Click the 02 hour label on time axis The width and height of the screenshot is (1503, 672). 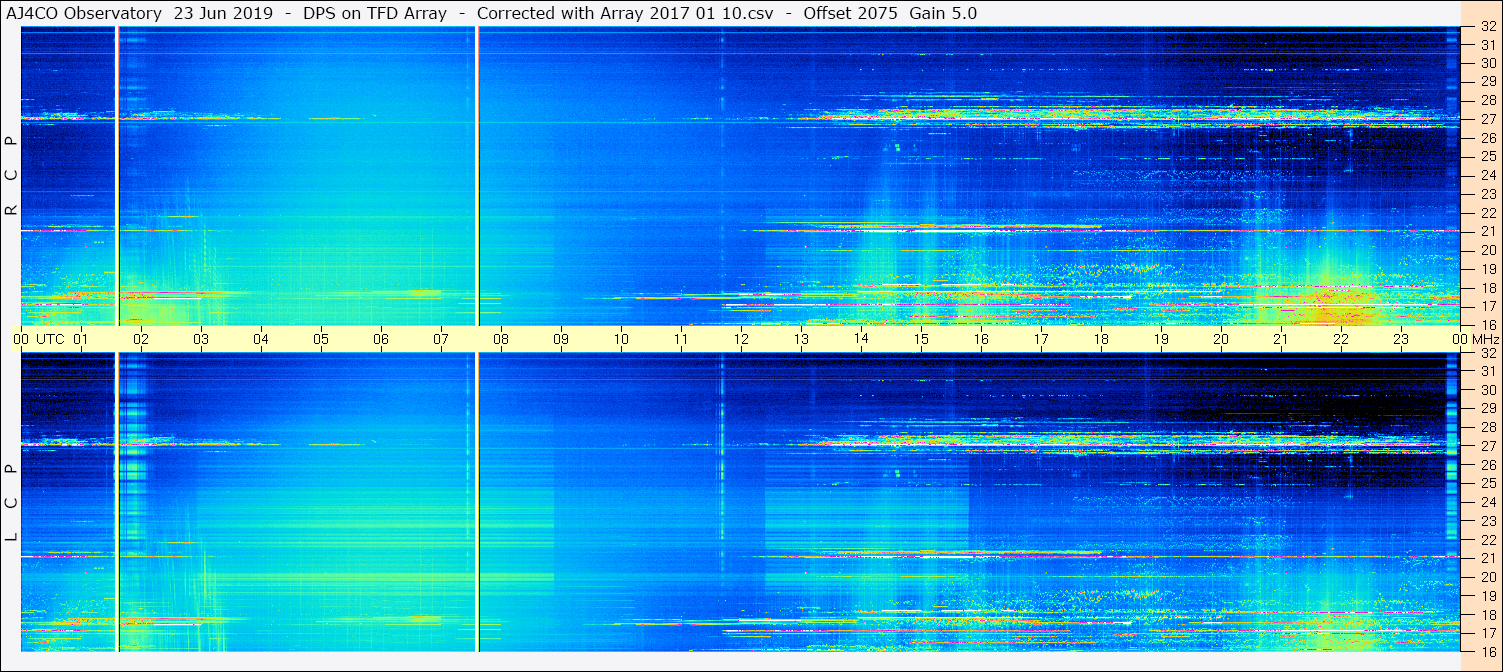coord(141,339)
